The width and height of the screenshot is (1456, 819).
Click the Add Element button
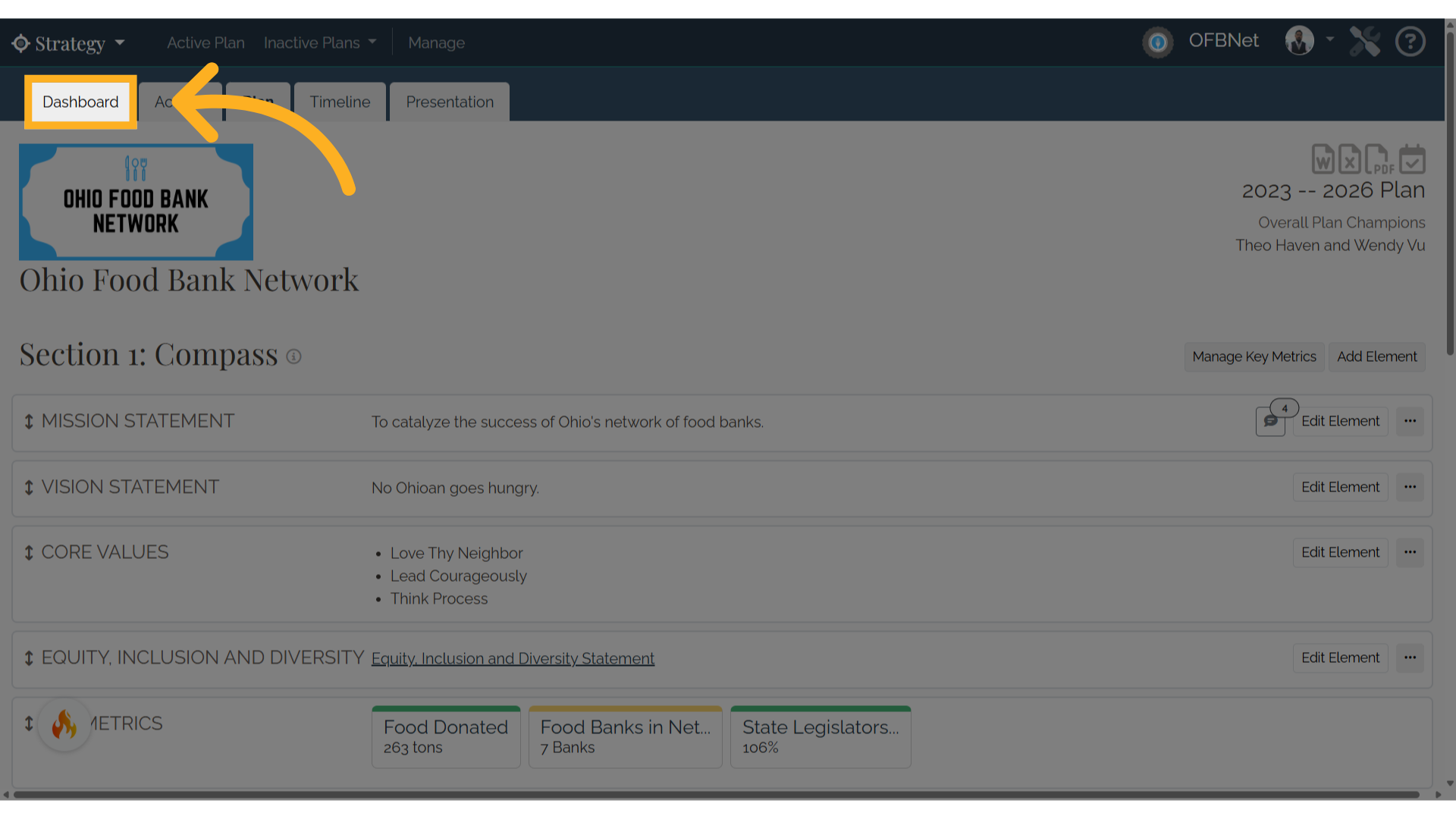tap(1376, 356)
